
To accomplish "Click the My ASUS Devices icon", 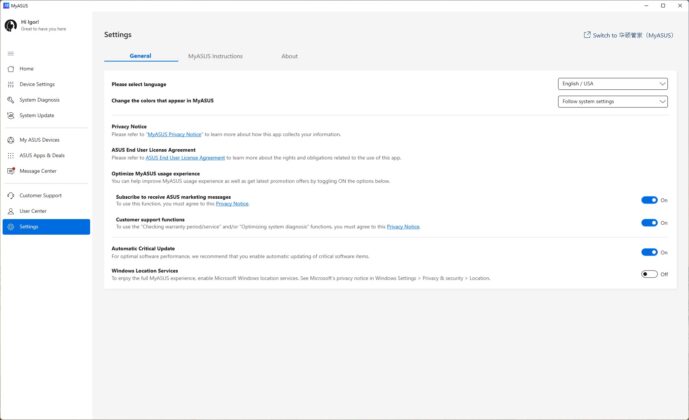I will pyautogui.click(x=11, y=140).
